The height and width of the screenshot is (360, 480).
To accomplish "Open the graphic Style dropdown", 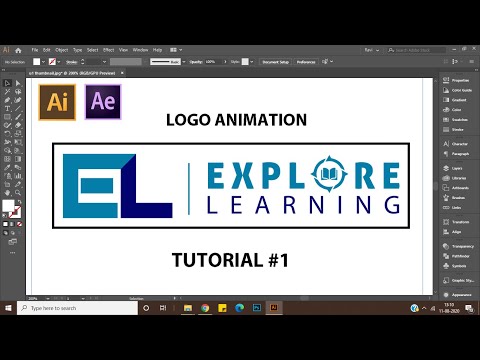I will click(x=252, y=62).
